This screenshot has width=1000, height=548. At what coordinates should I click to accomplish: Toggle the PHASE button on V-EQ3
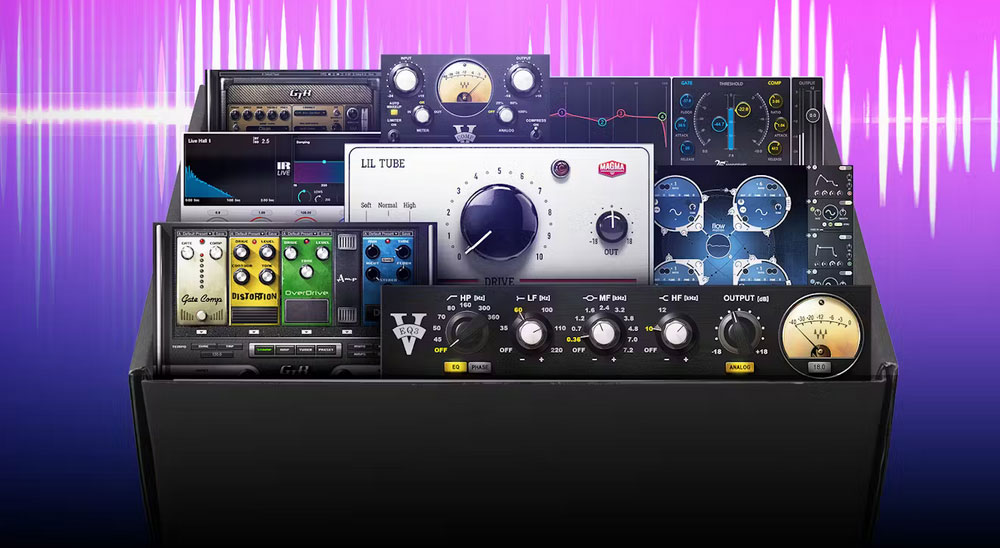click(x=480, y=367)
